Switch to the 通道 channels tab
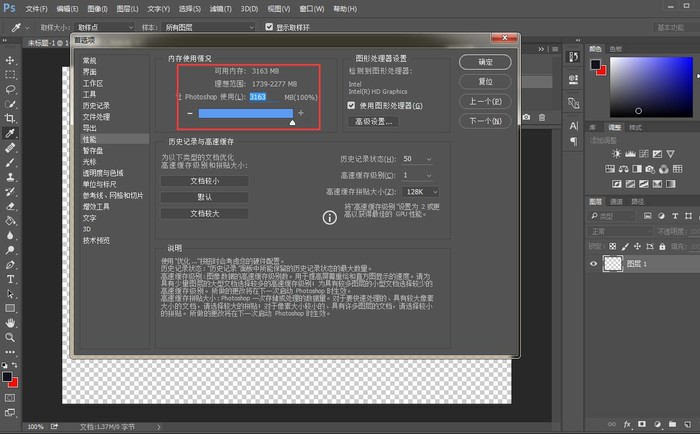The width and height of the screenshot is (700, 434). pyautogui.click(x=616, y=201)
